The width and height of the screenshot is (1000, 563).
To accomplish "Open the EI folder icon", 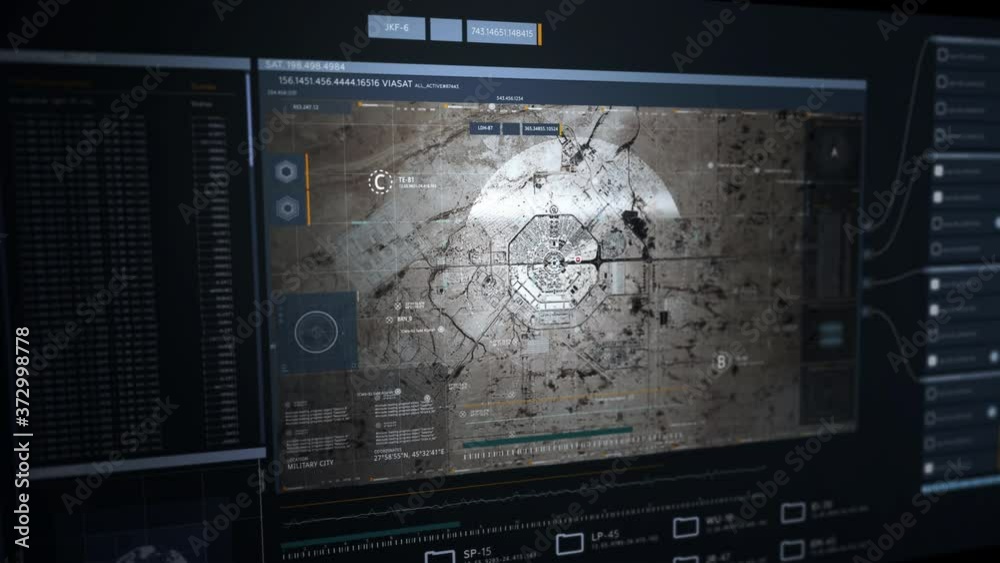I will pyautogui.click(x=793, y=512).
